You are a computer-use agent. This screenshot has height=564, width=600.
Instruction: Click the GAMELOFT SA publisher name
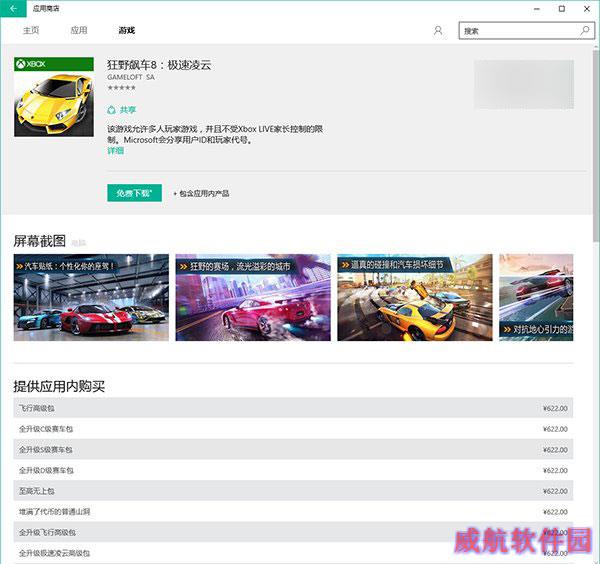(x=131, y=77)
